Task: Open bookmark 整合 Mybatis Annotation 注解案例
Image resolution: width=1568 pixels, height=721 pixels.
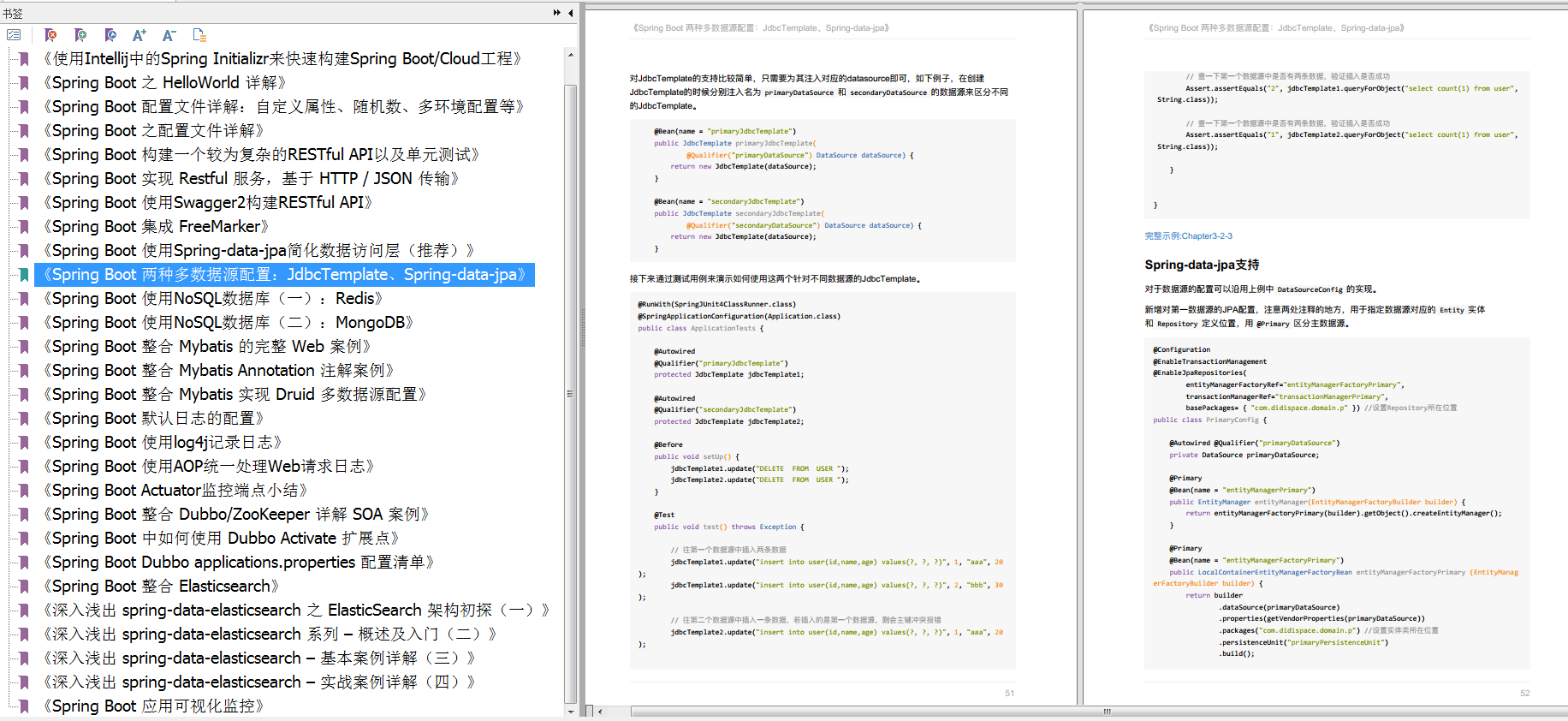Action: (x=218, y=371)
